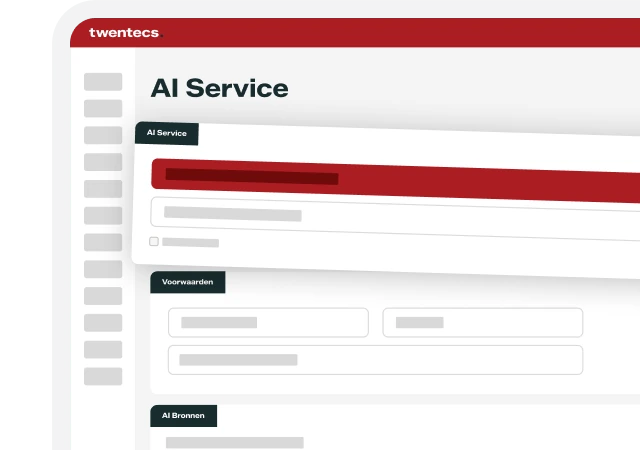
Task: Tick the checkbox in the AI Service card
Action: (x=154, y=241)
